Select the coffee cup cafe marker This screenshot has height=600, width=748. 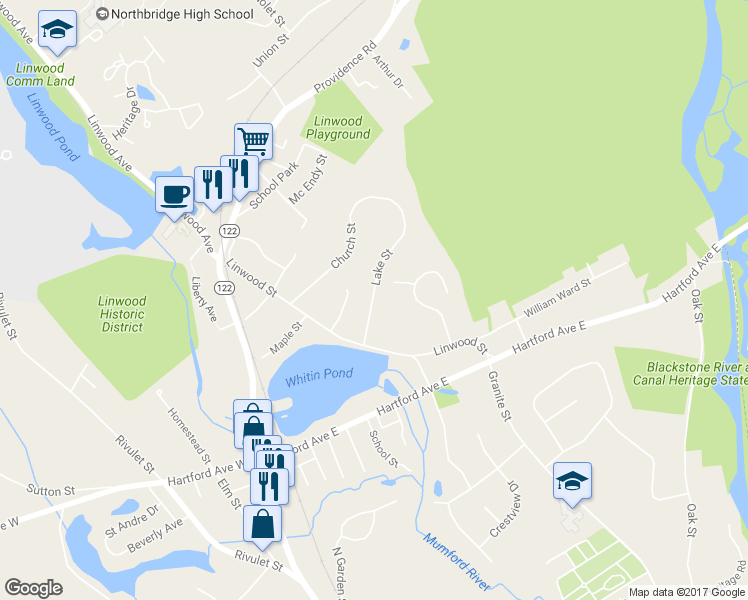coord(175,195)
